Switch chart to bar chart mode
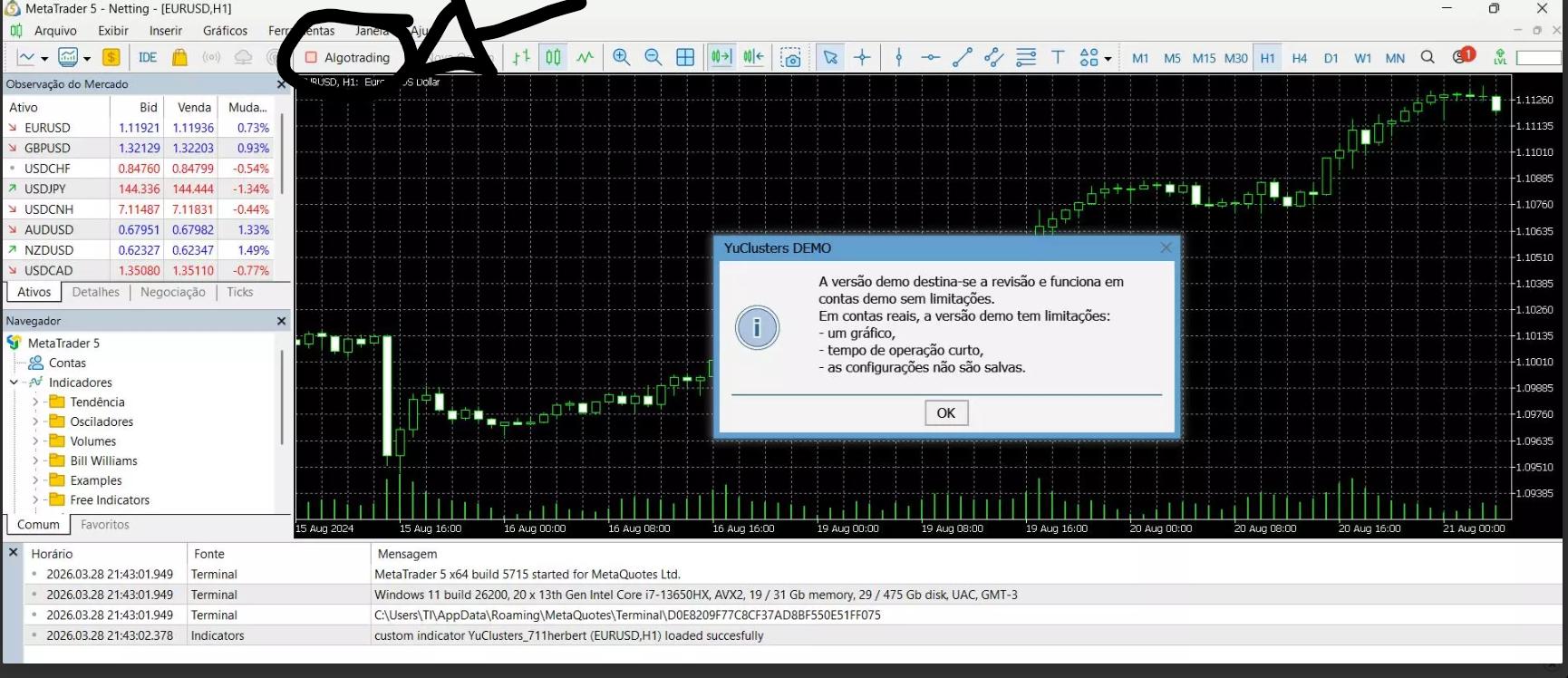Screen dimensions: 1568x678 pyautogui.click(x=521, y=57)
